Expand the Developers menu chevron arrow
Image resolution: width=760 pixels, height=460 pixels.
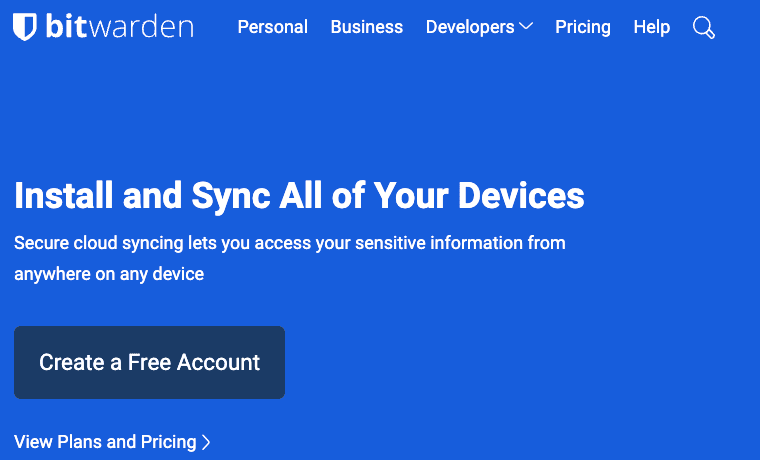click(526, 26)
